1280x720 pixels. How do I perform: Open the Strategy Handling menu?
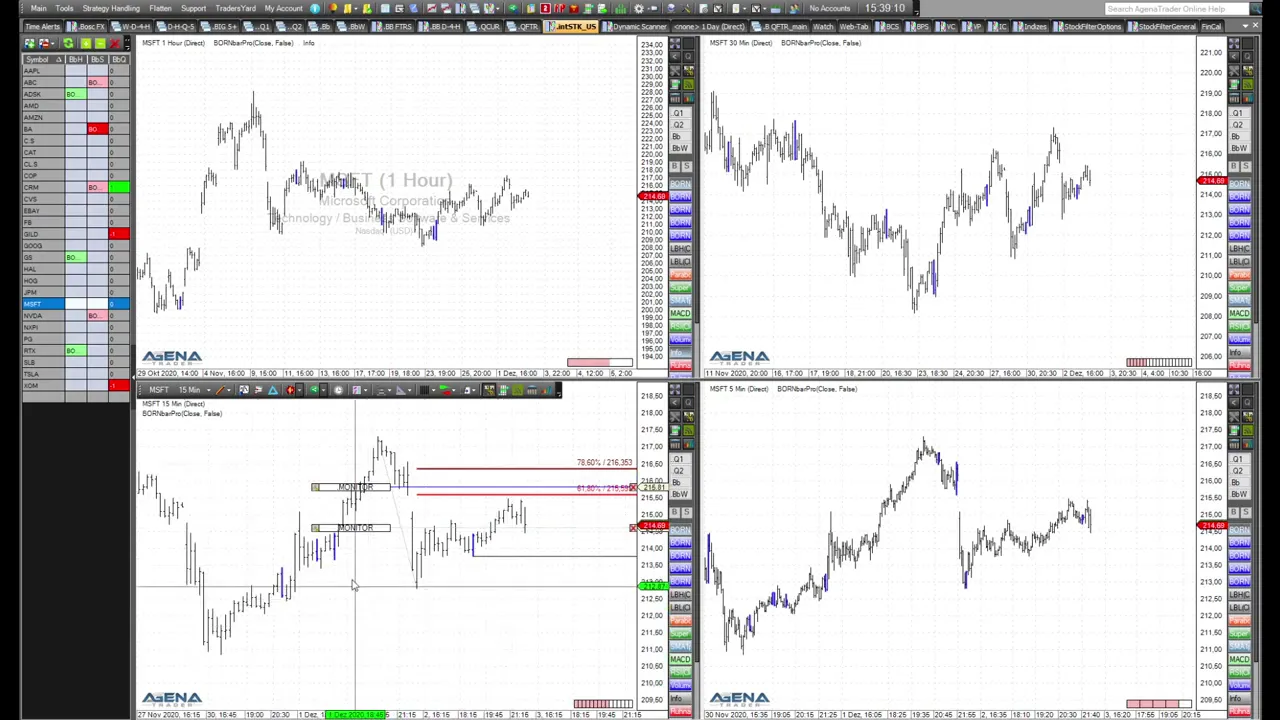click(111, 8)
